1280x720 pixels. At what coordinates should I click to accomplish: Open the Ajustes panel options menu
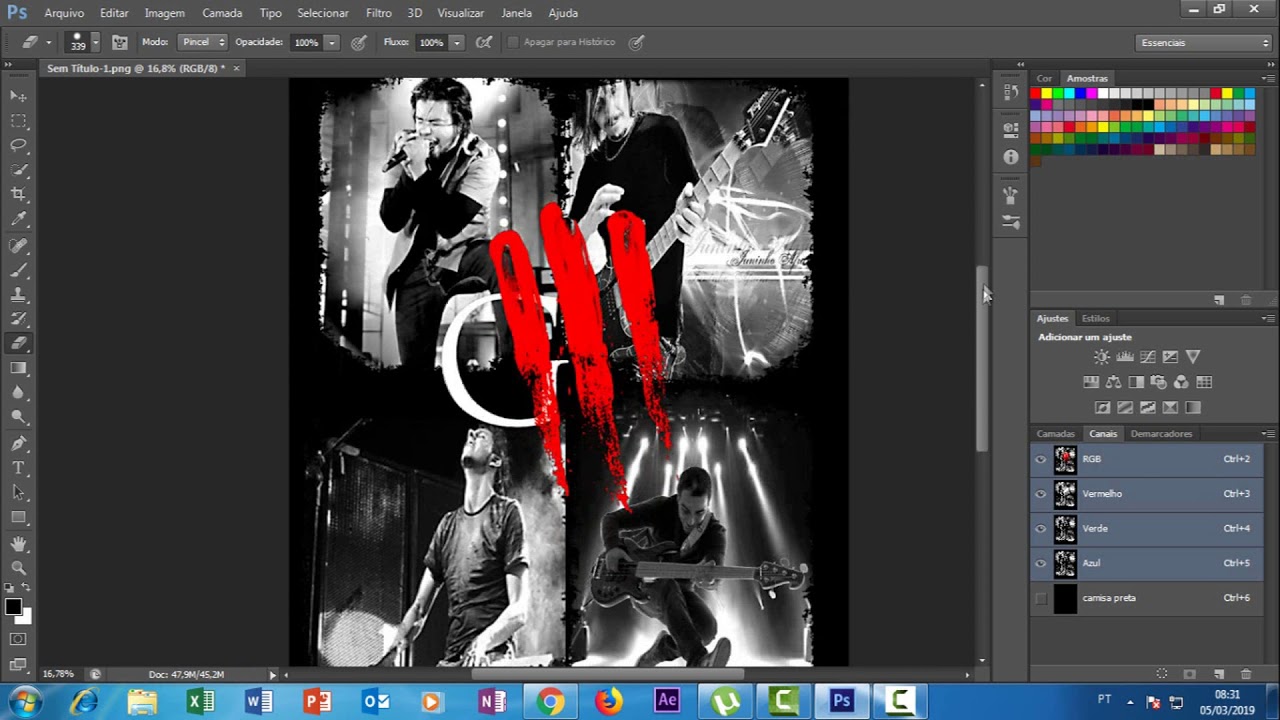tap(1267, 318)
